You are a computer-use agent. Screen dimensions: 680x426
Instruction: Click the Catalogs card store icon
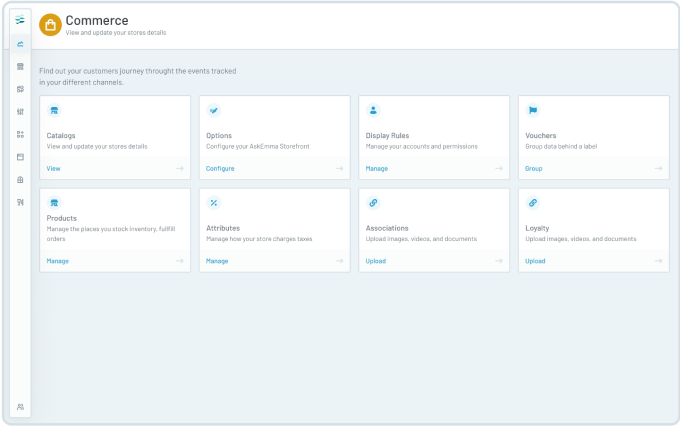(x=54, y=111)
